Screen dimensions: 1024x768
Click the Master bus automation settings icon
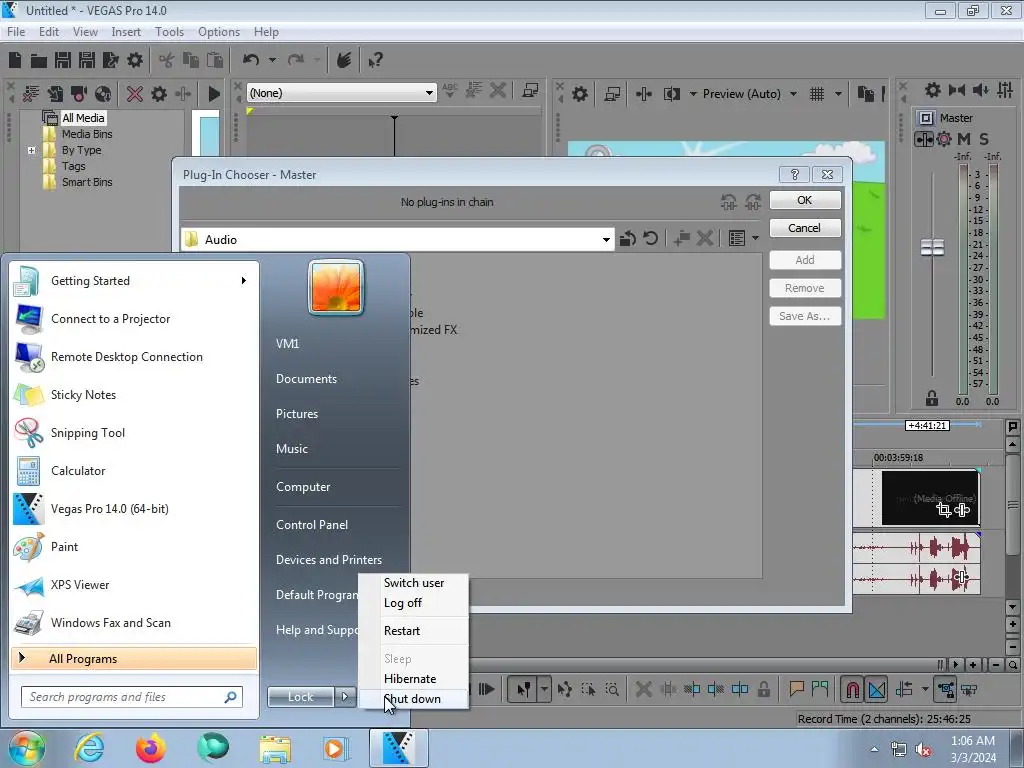[x=944, y=139]
